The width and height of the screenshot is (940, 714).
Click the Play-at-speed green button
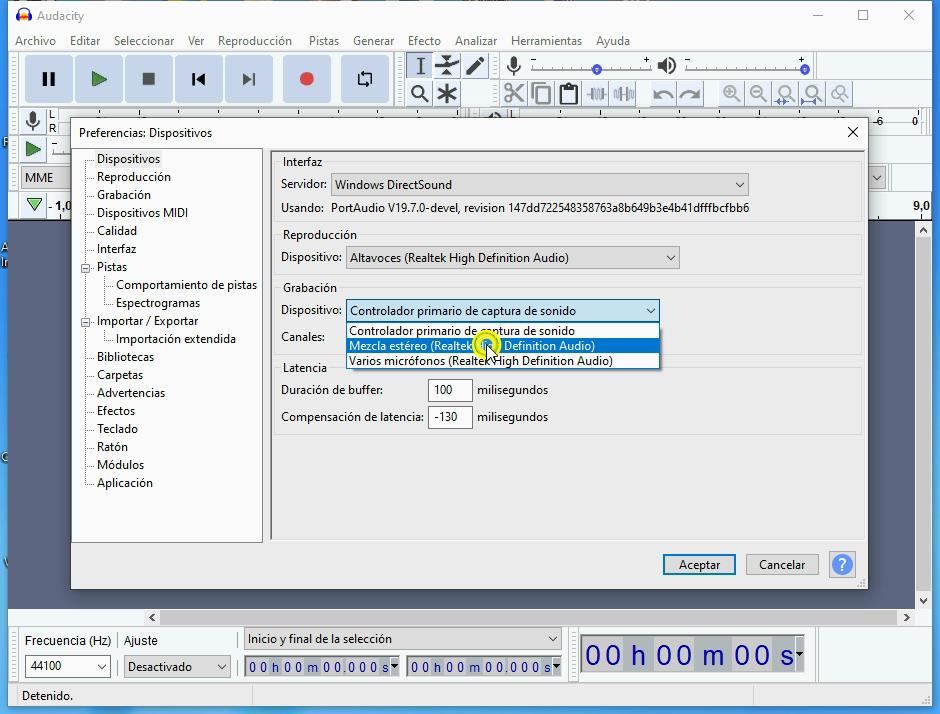tap(33, 149)
